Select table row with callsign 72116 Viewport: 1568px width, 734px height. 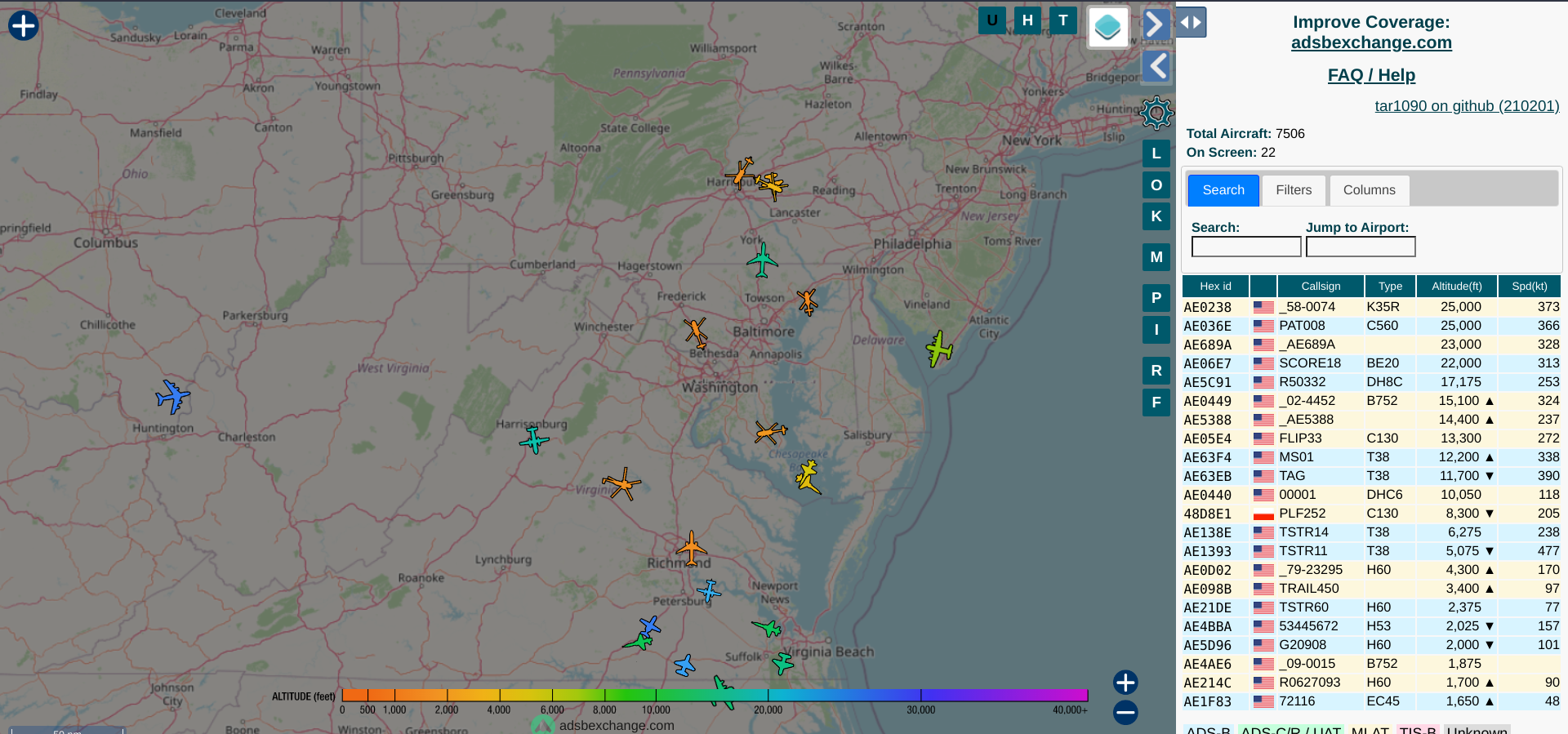click(1371, 701)
